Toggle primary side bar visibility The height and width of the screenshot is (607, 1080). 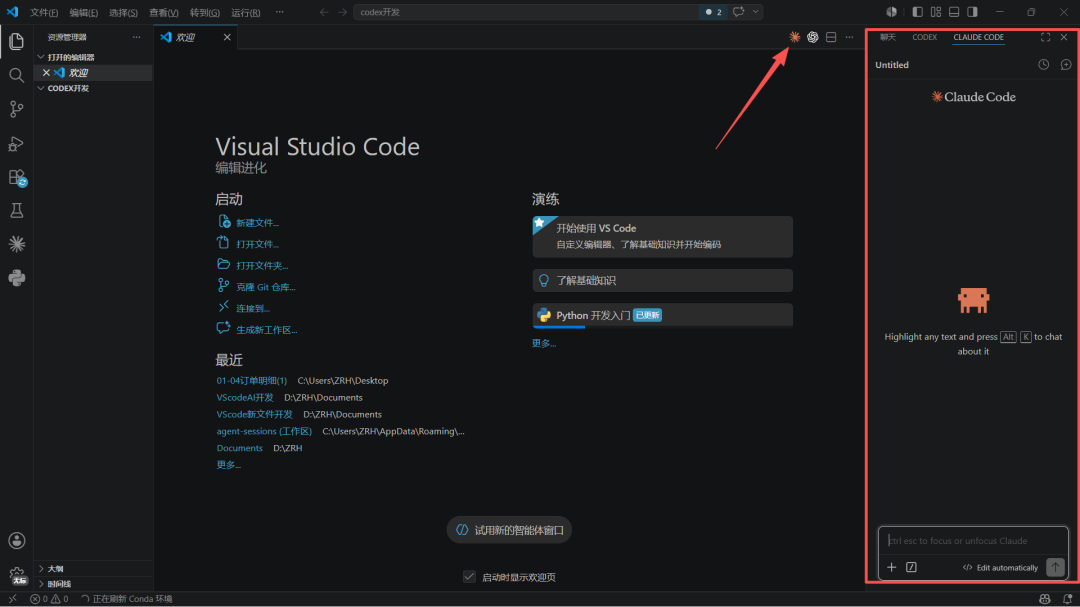[x=917, y=12]
